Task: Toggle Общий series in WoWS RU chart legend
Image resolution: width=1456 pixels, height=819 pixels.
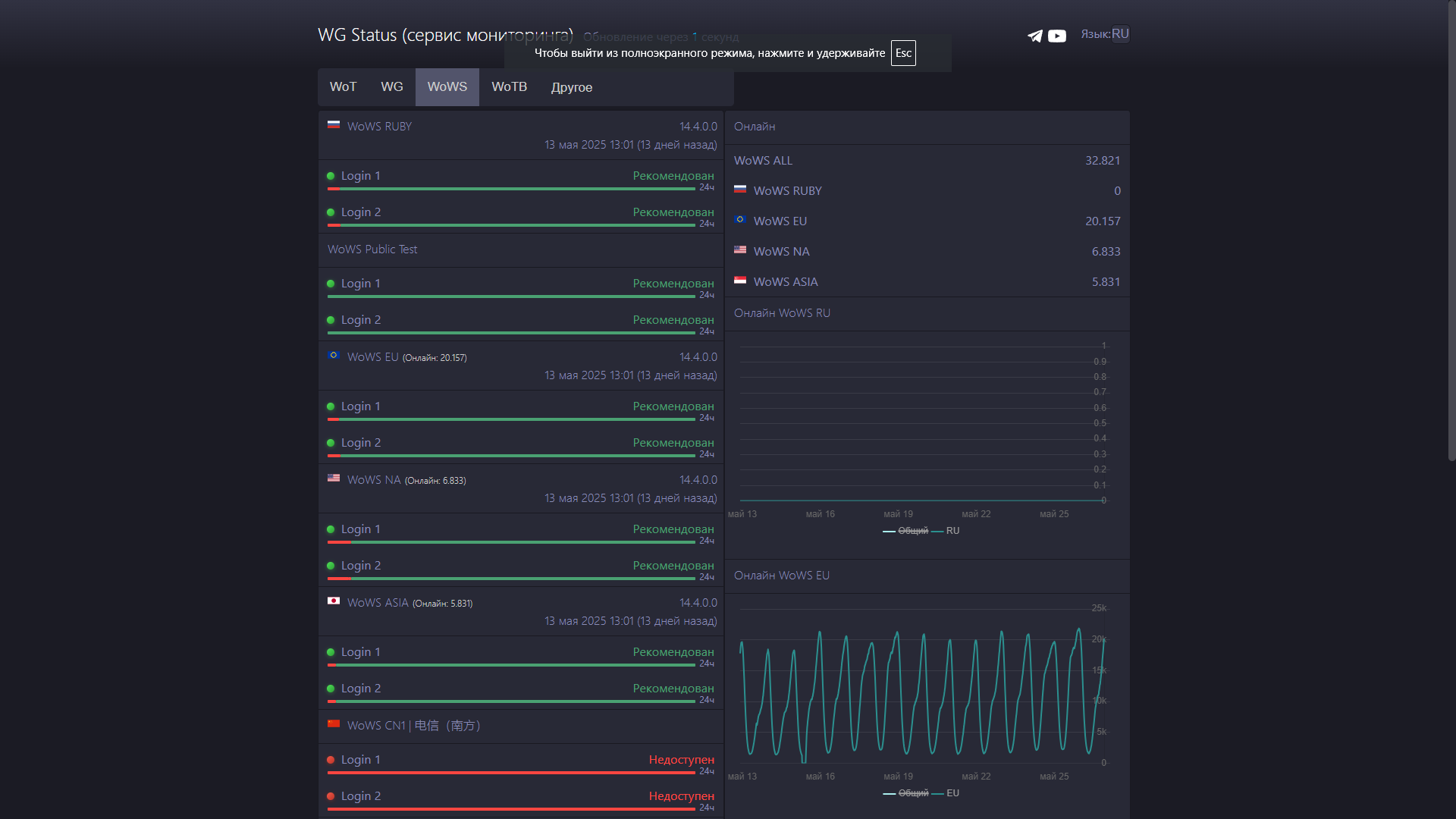Action: tap(905, 531)
